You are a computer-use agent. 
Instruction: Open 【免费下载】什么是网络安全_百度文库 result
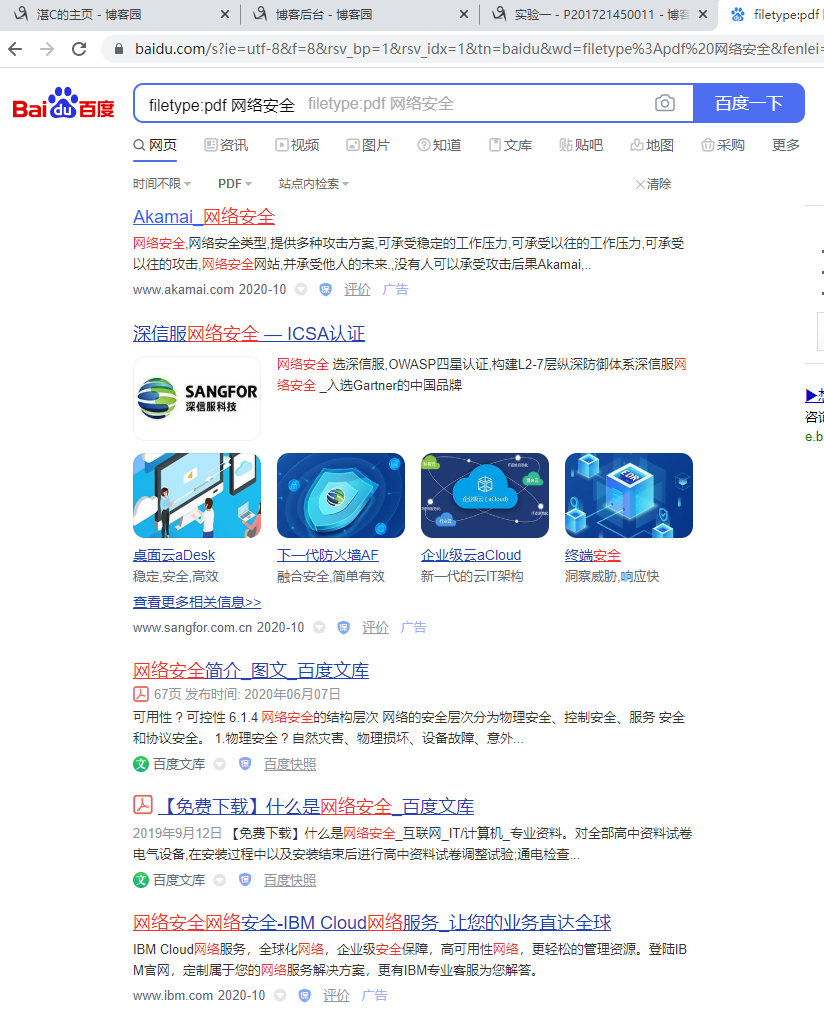coord(317,807)
